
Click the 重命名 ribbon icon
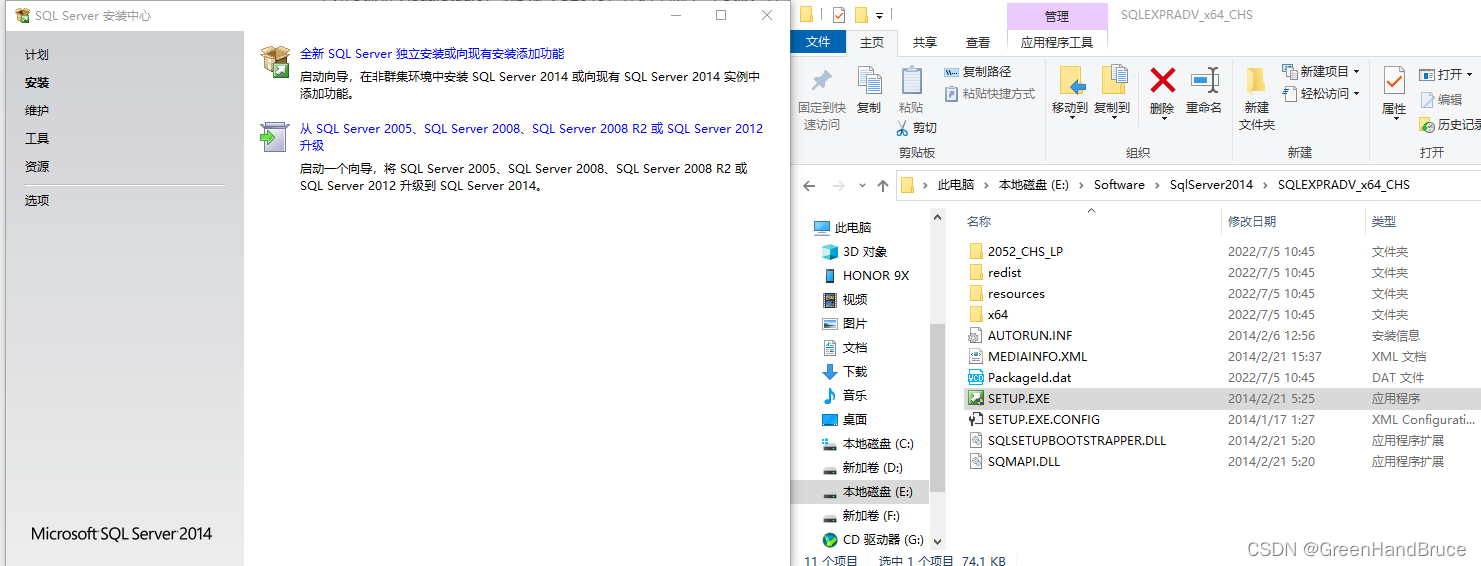point(1204,82)
